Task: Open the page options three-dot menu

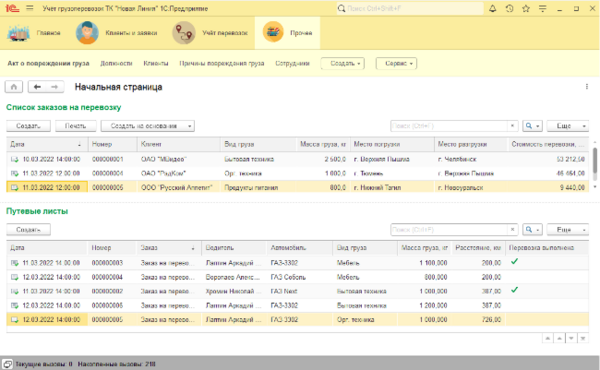Action: (x=587, y=87)
